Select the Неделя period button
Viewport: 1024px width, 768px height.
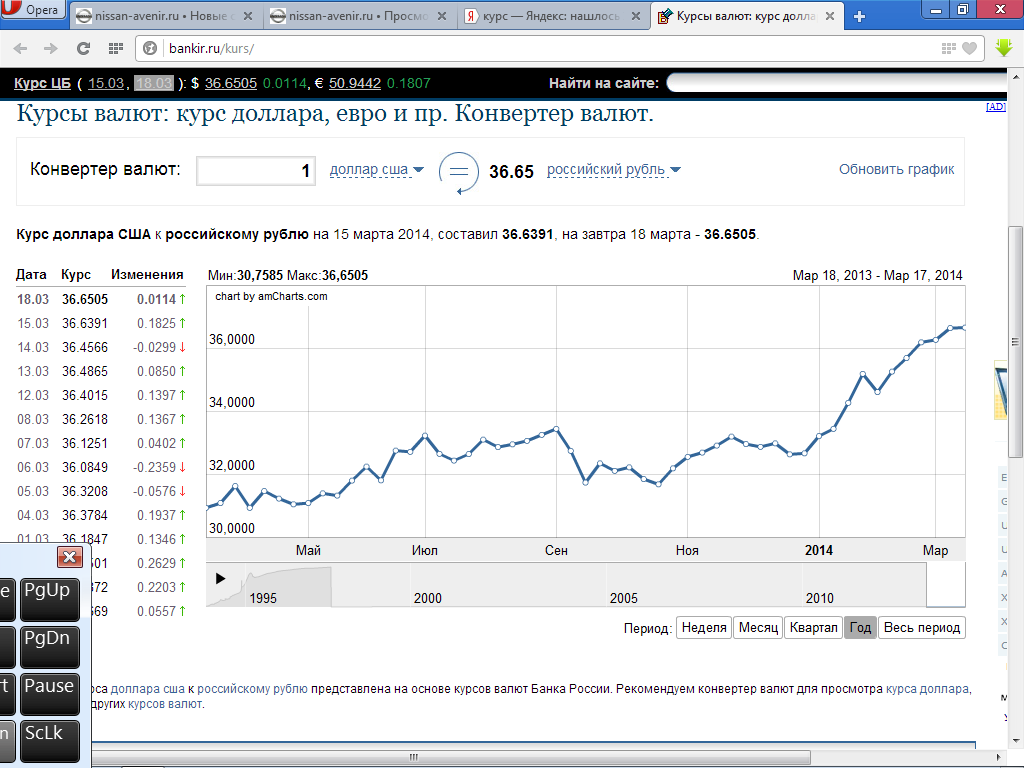coord(703,628)
